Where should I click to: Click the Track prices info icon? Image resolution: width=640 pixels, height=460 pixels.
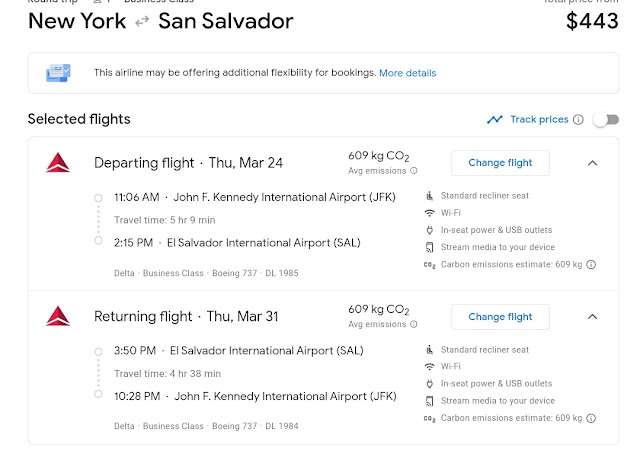coord(578,120)
